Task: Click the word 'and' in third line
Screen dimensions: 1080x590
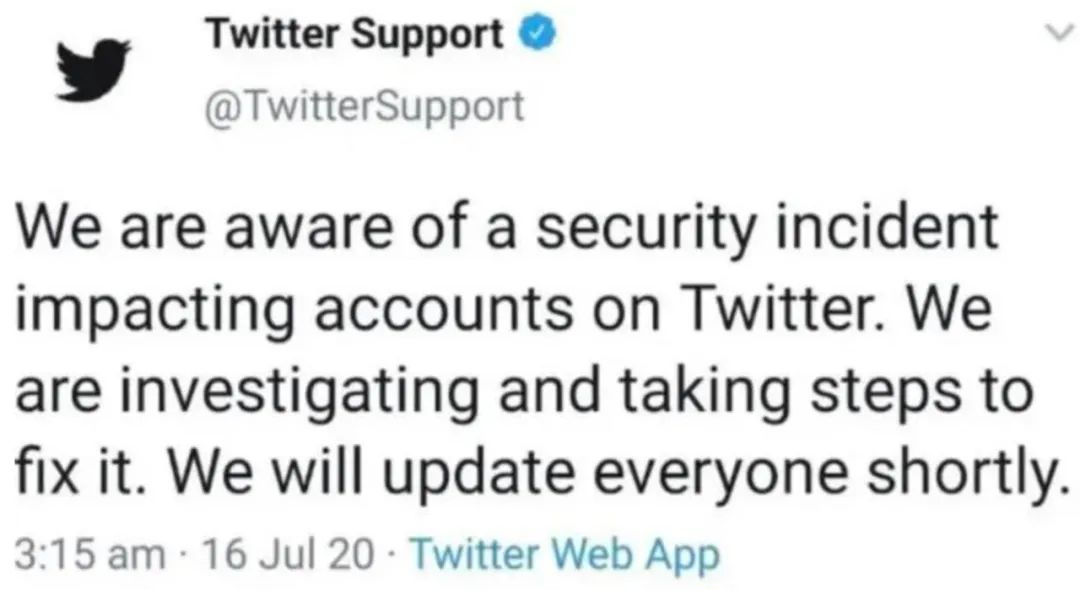Action: [x=549, y=390]
